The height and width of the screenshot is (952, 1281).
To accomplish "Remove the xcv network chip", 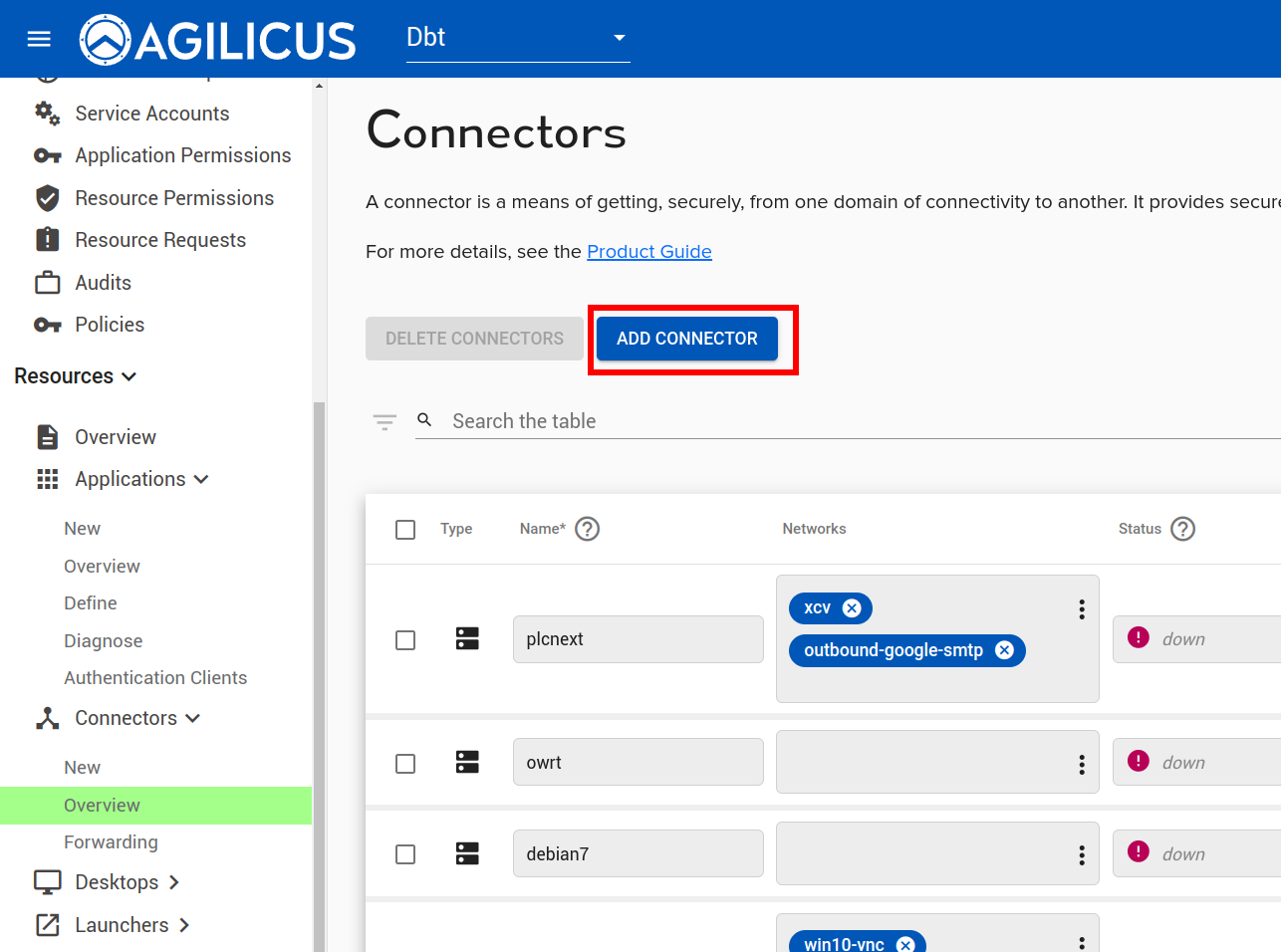I will (x=852, y=608).
